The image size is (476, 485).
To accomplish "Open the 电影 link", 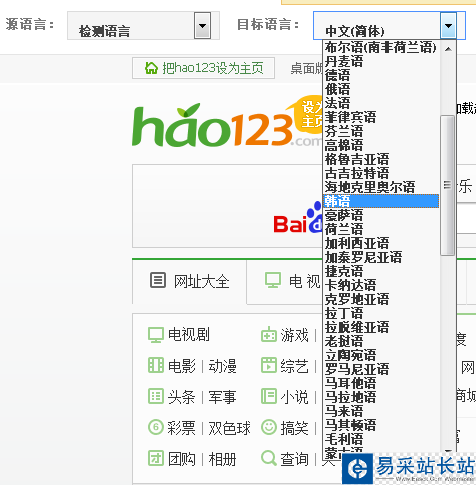I will pos(182,366).
